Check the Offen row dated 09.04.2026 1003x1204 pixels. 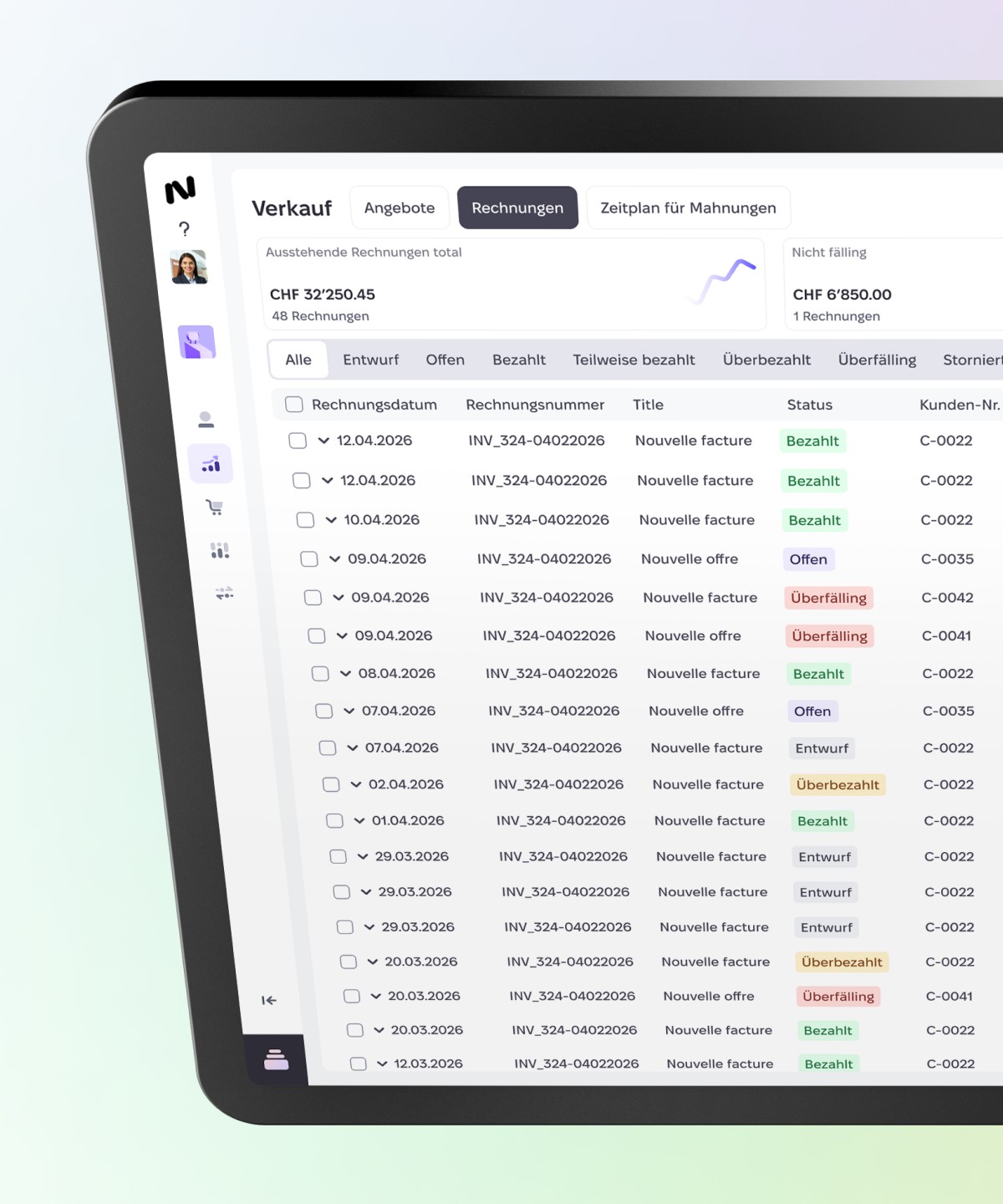pyautogui.click(x=309, y=559)
